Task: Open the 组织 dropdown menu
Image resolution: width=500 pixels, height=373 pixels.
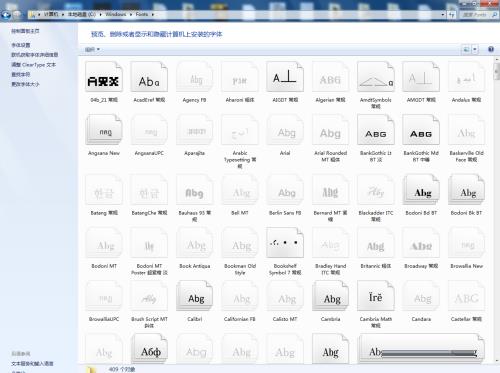Action: 92,50
